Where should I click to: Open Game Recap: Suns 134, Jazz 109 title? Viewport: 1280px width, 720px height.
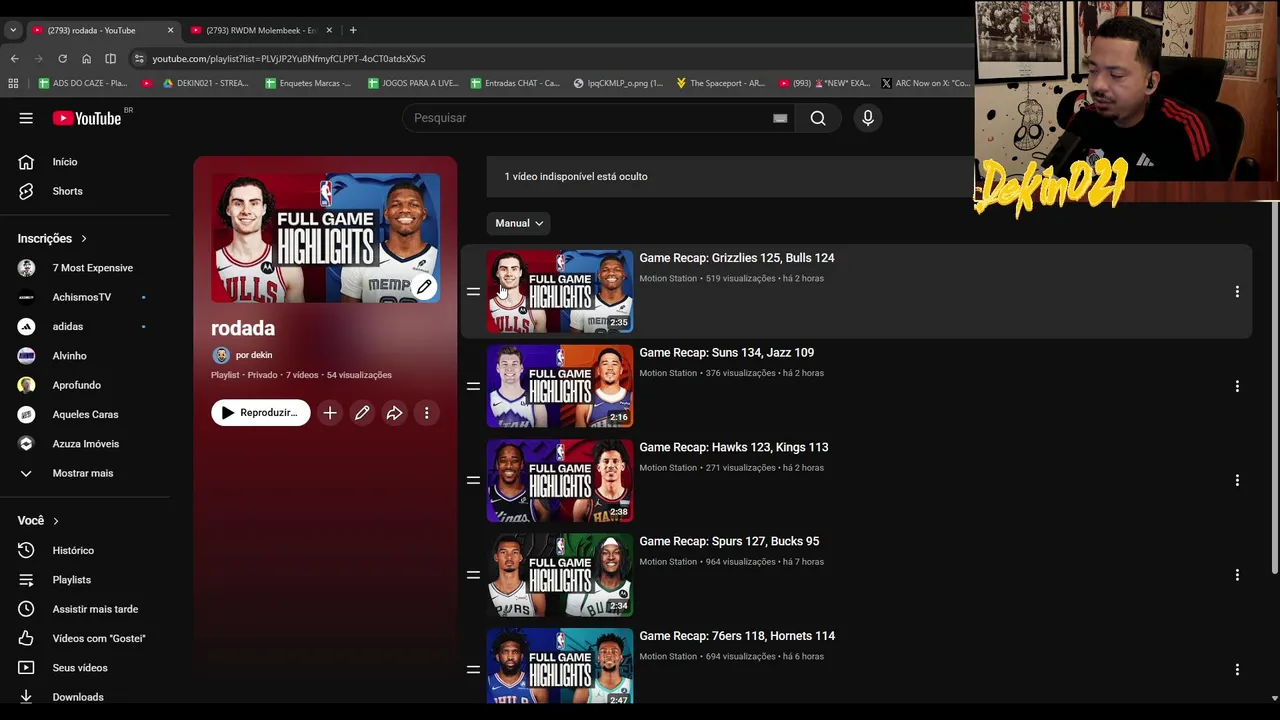pyautogui.click(x=727, y=352)
